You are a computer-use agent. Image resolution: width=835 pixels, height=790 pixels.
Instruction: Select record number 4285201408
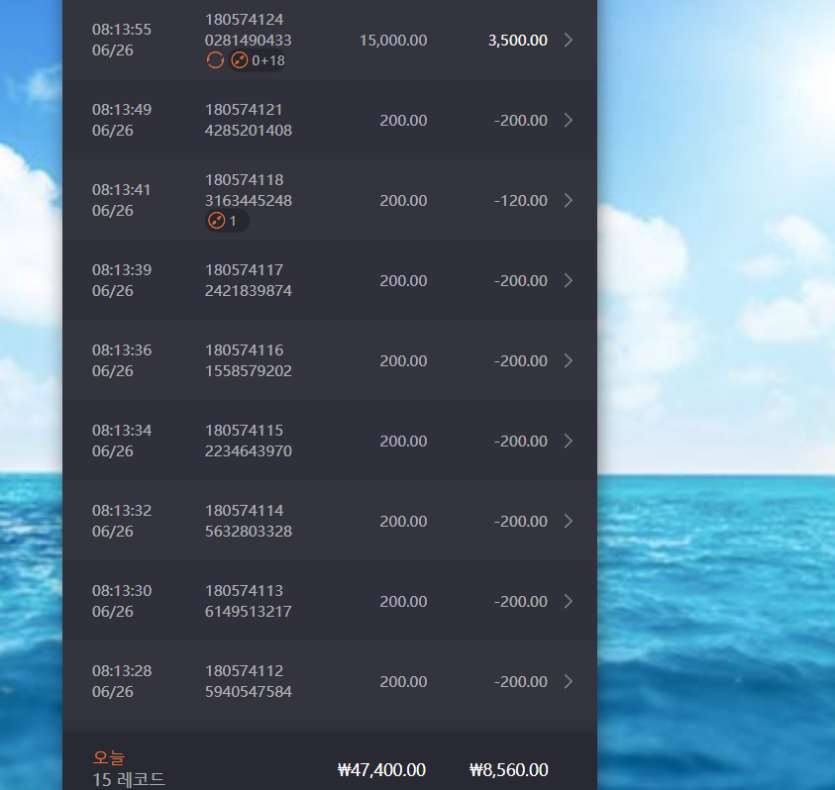(x=248, y=131)
